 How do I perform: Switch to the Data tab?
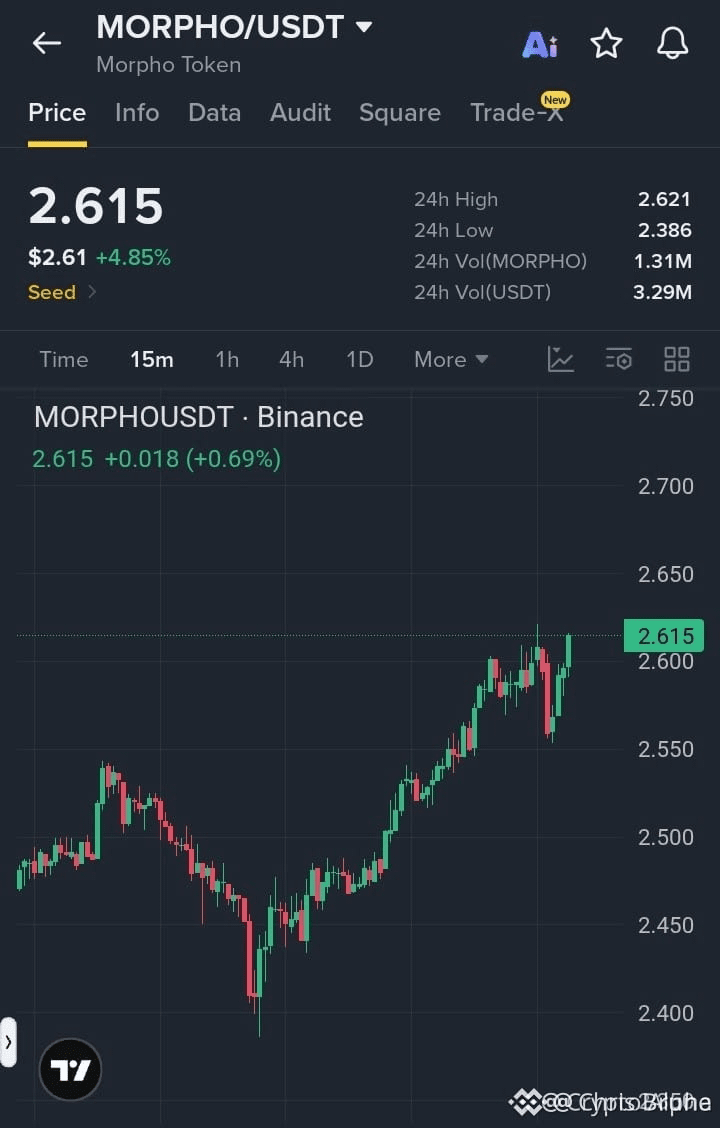point(214,112)
